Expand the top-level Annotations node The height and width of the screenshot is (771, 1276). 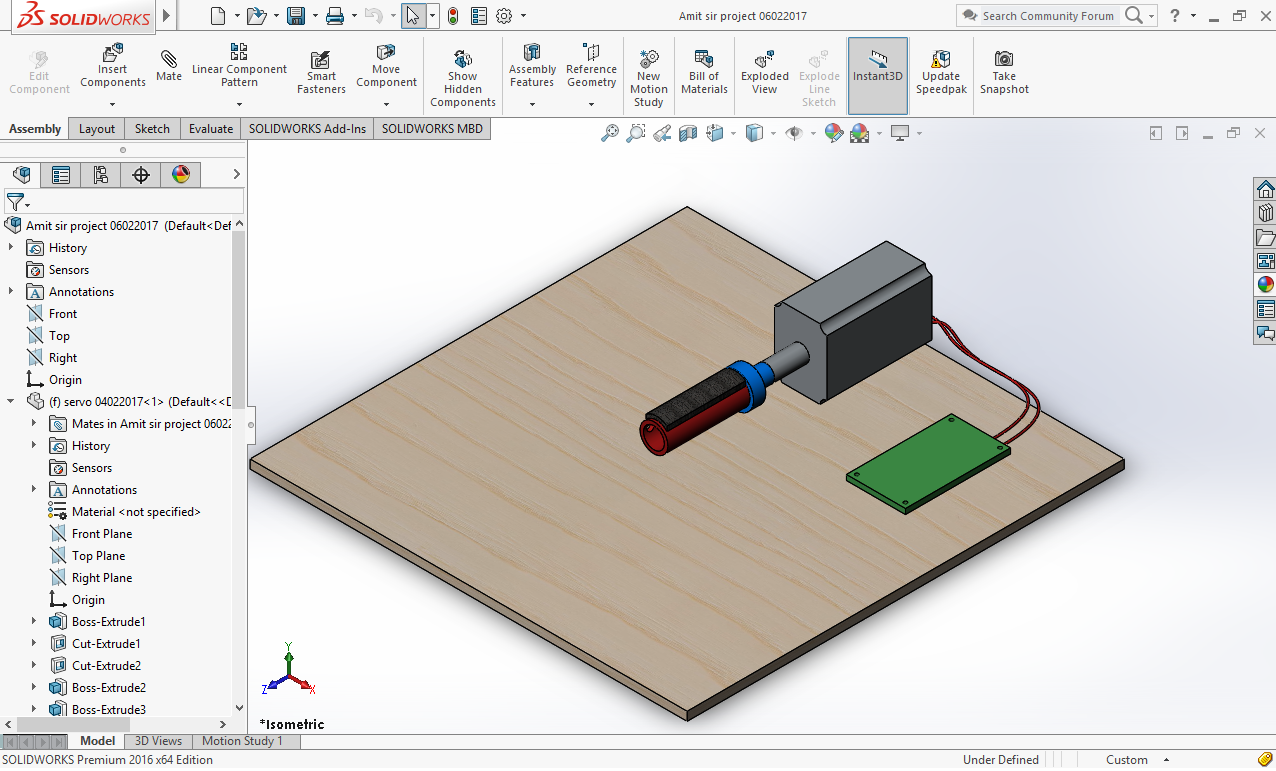tap(11, 291)
